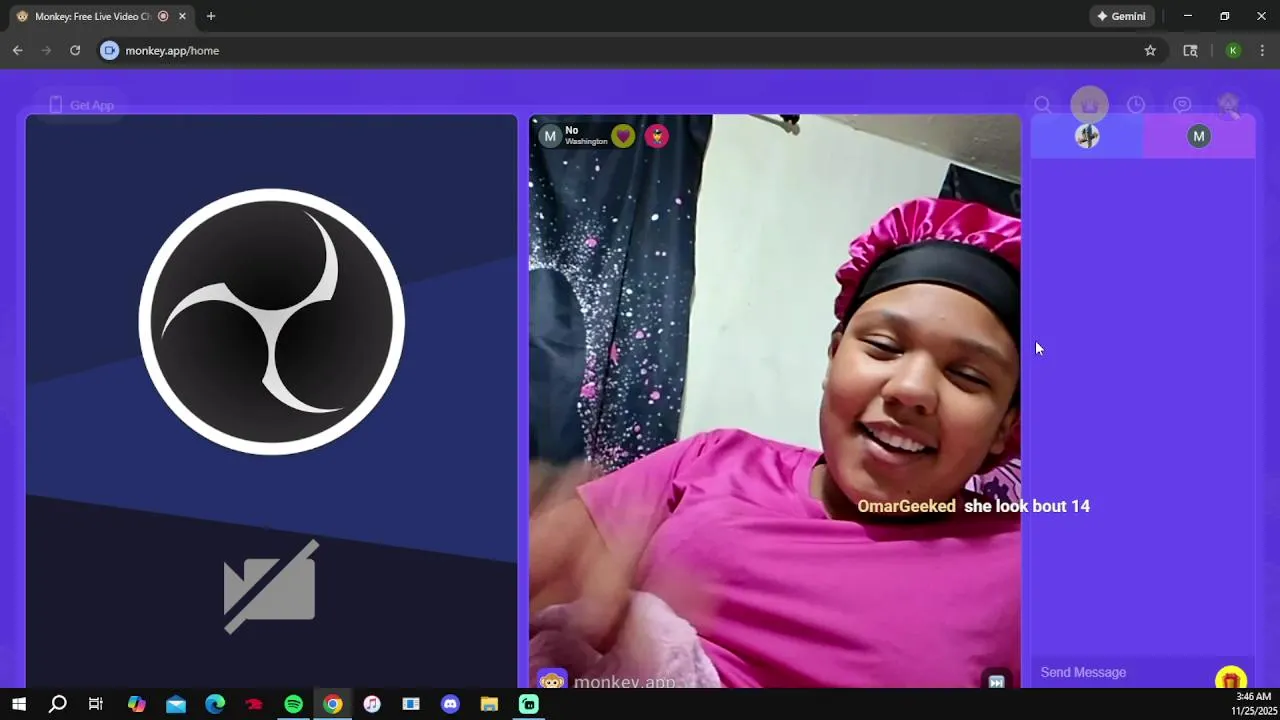Open the crown premium icon

click(1089, 105)
